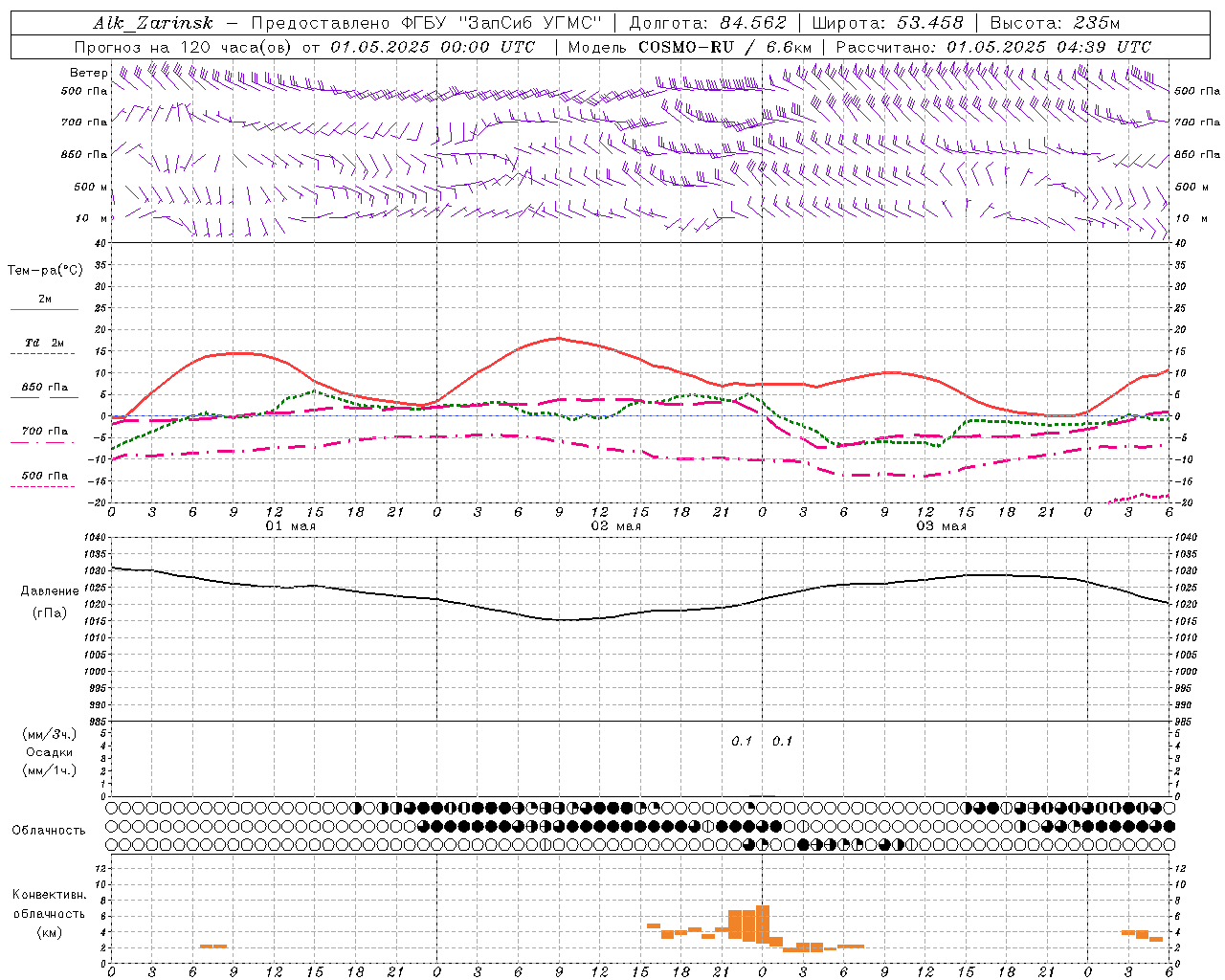Click '850 гПа' in the temperature legend
The width and height of the screenshot is (1225, 980).
coord(45,388)
